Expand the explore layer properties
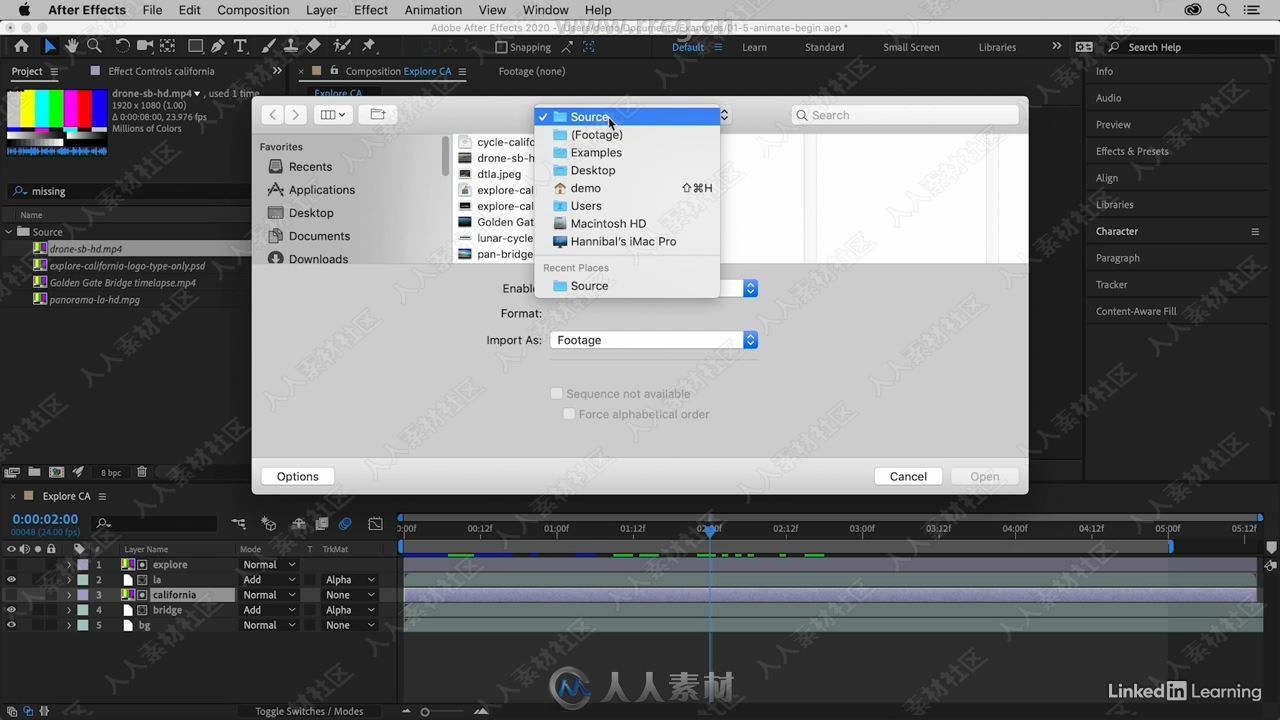 (x=69, y=565)
